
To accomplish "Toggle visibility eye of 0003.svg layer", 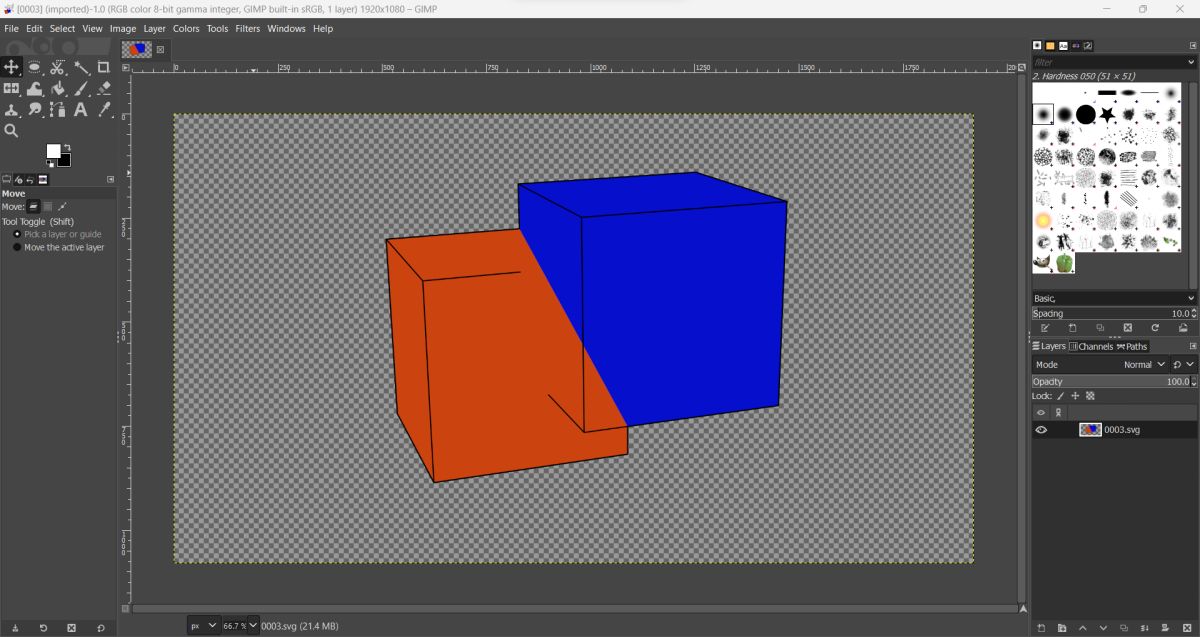I will (1041, 430).
